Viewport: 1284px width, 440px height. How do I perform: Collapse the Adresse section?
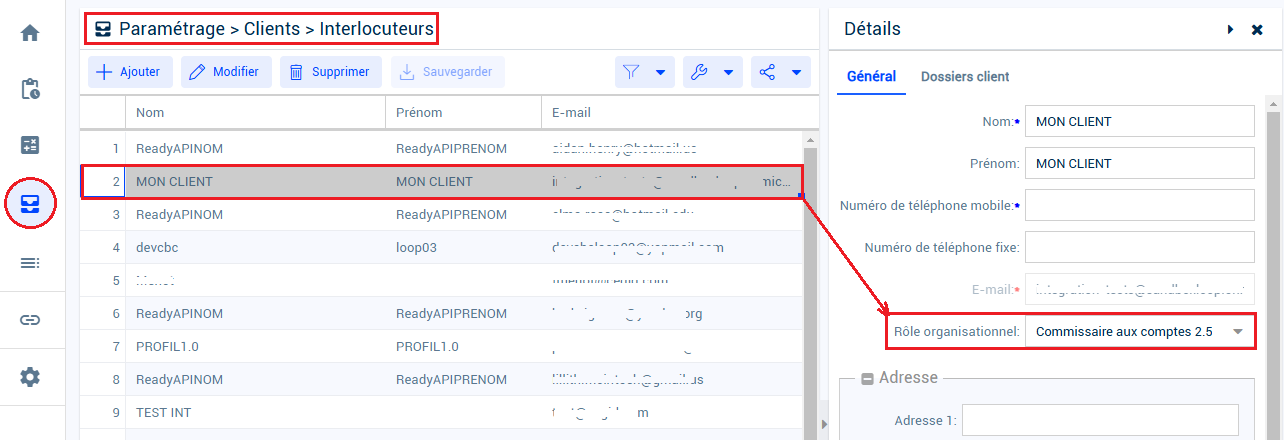867,379
